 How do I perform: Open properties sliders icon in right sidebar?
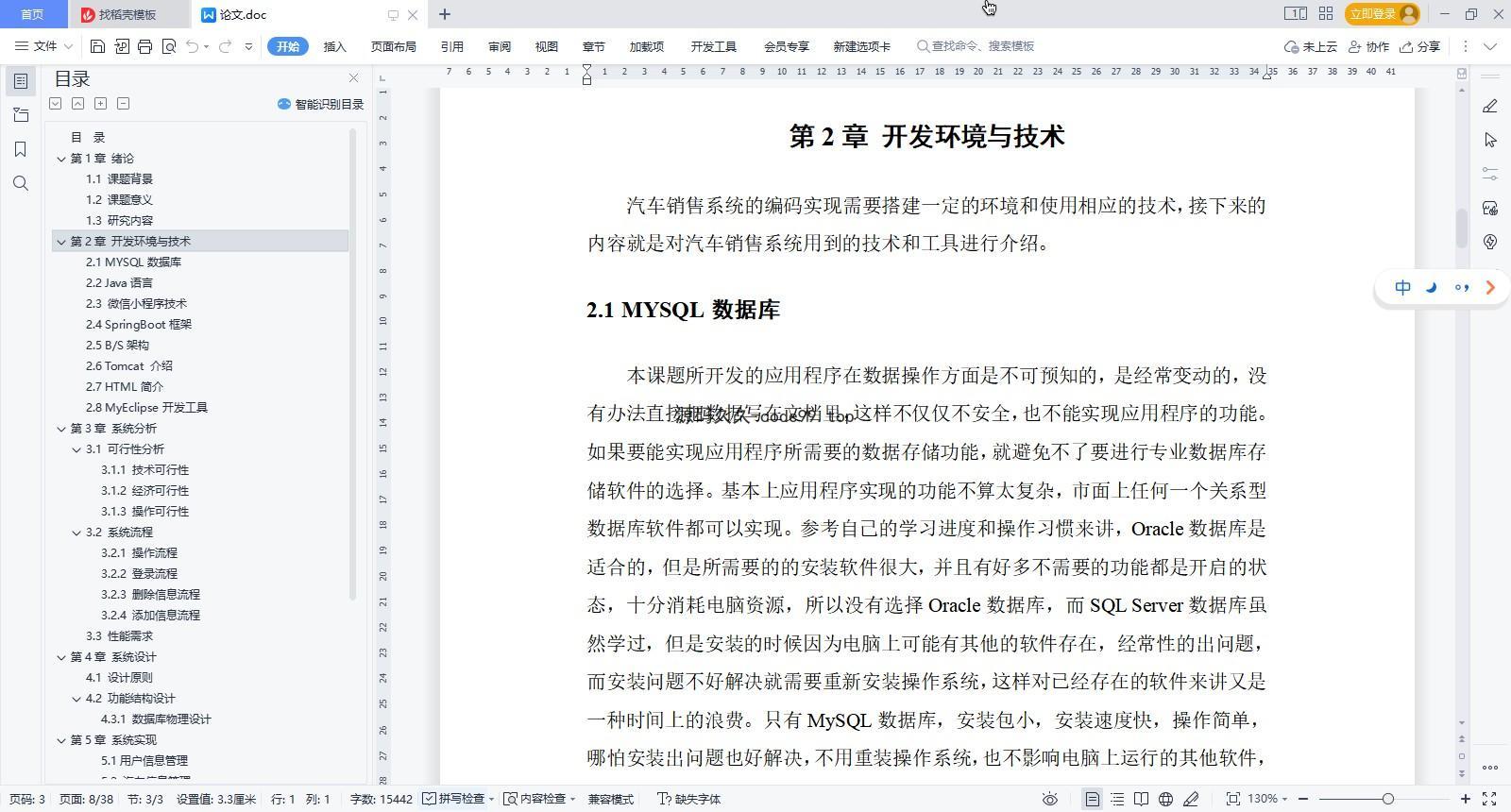(1490, 174)
